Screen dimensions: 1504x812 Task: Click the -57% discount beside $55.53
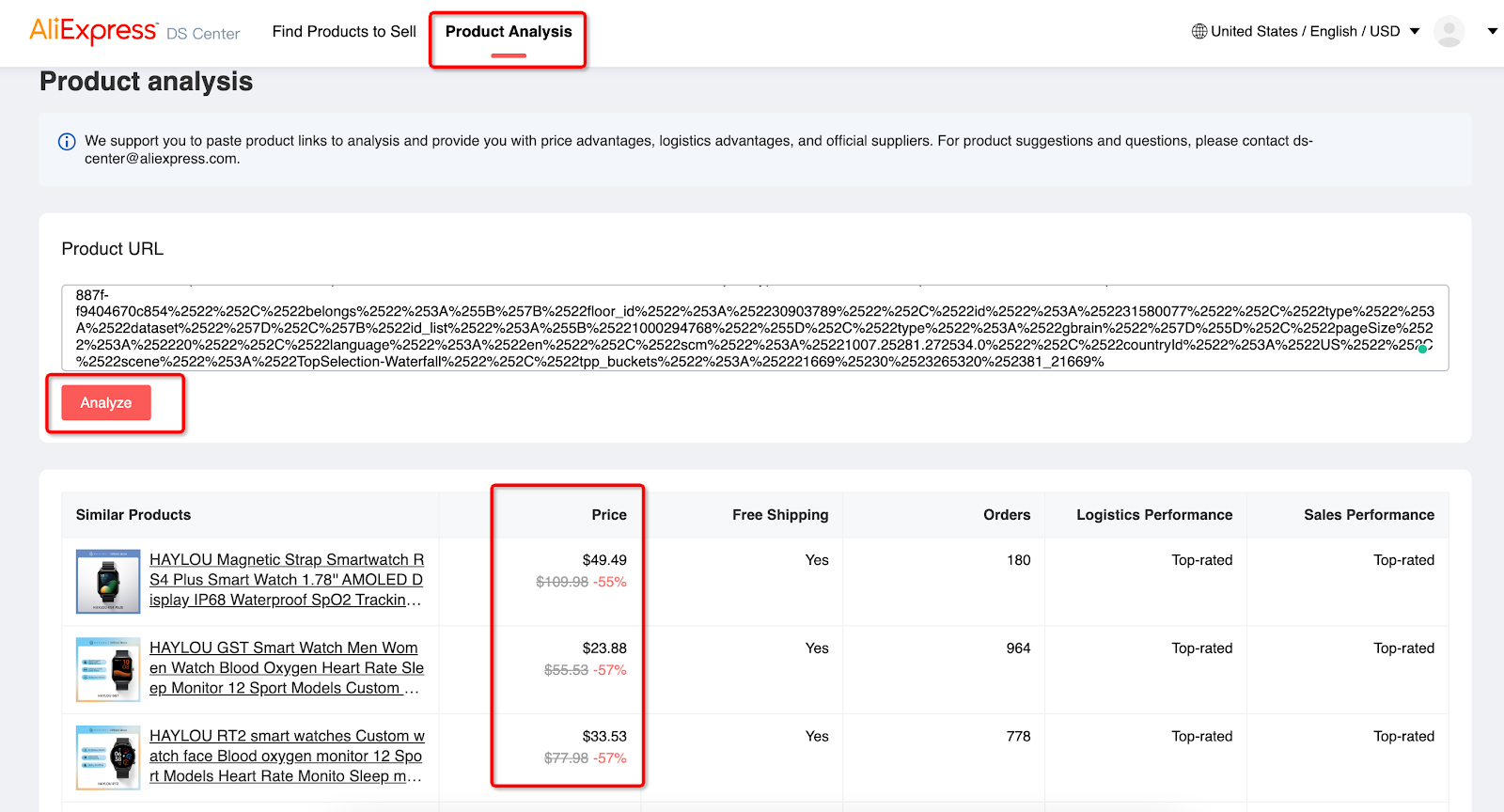610,670
